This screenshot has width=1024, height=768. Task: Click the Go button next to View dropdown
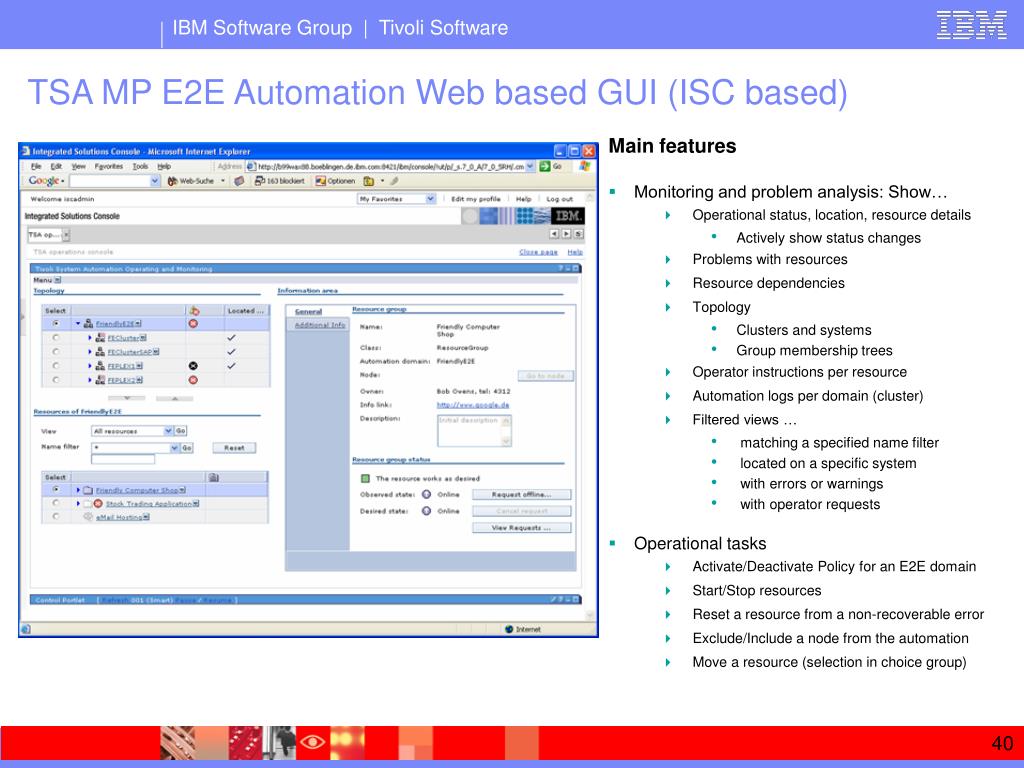(181, 430)
